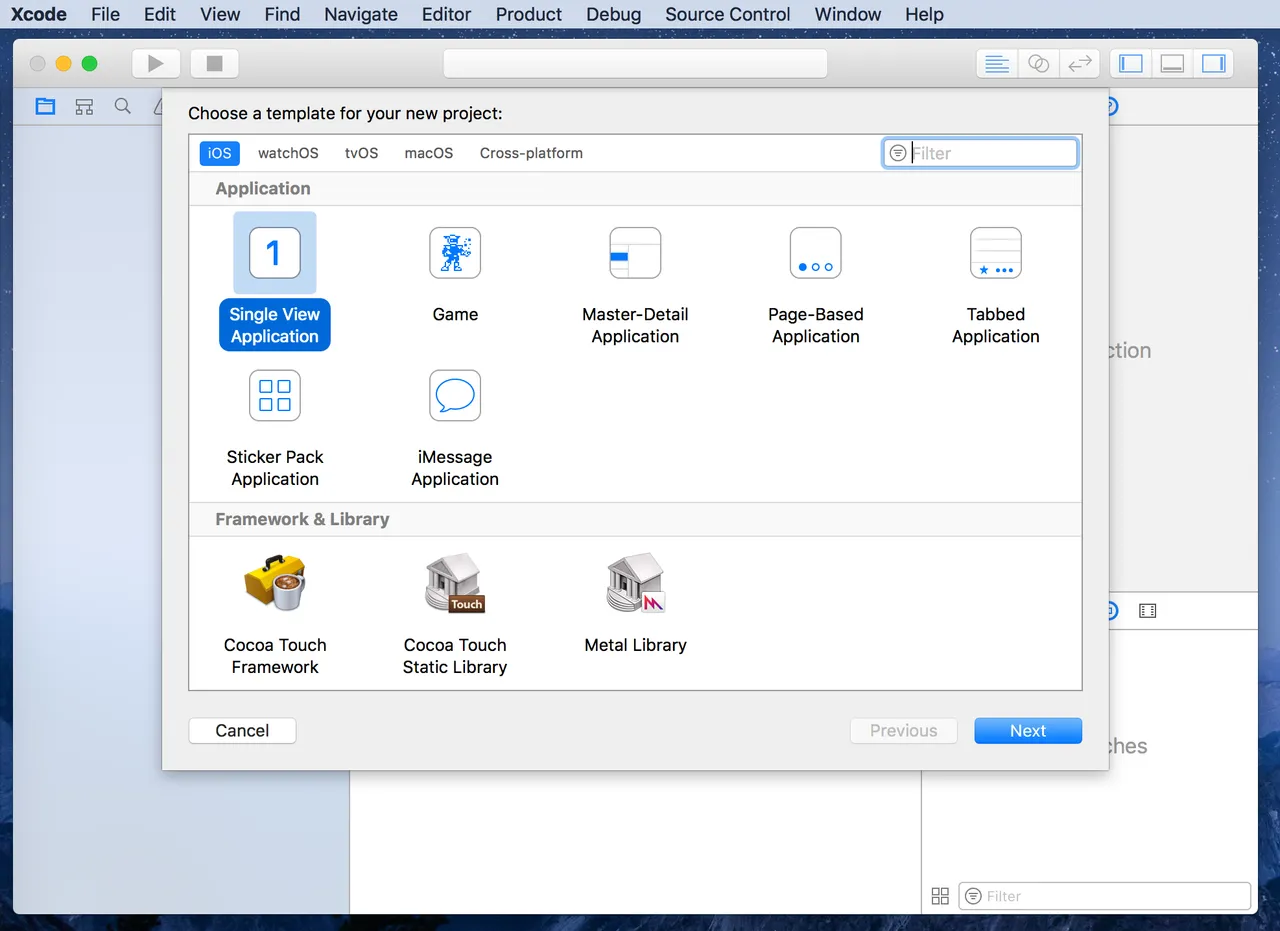Screen dimensions: 1280x931
Task: Click the Next button
Action: pos(1028,731)
